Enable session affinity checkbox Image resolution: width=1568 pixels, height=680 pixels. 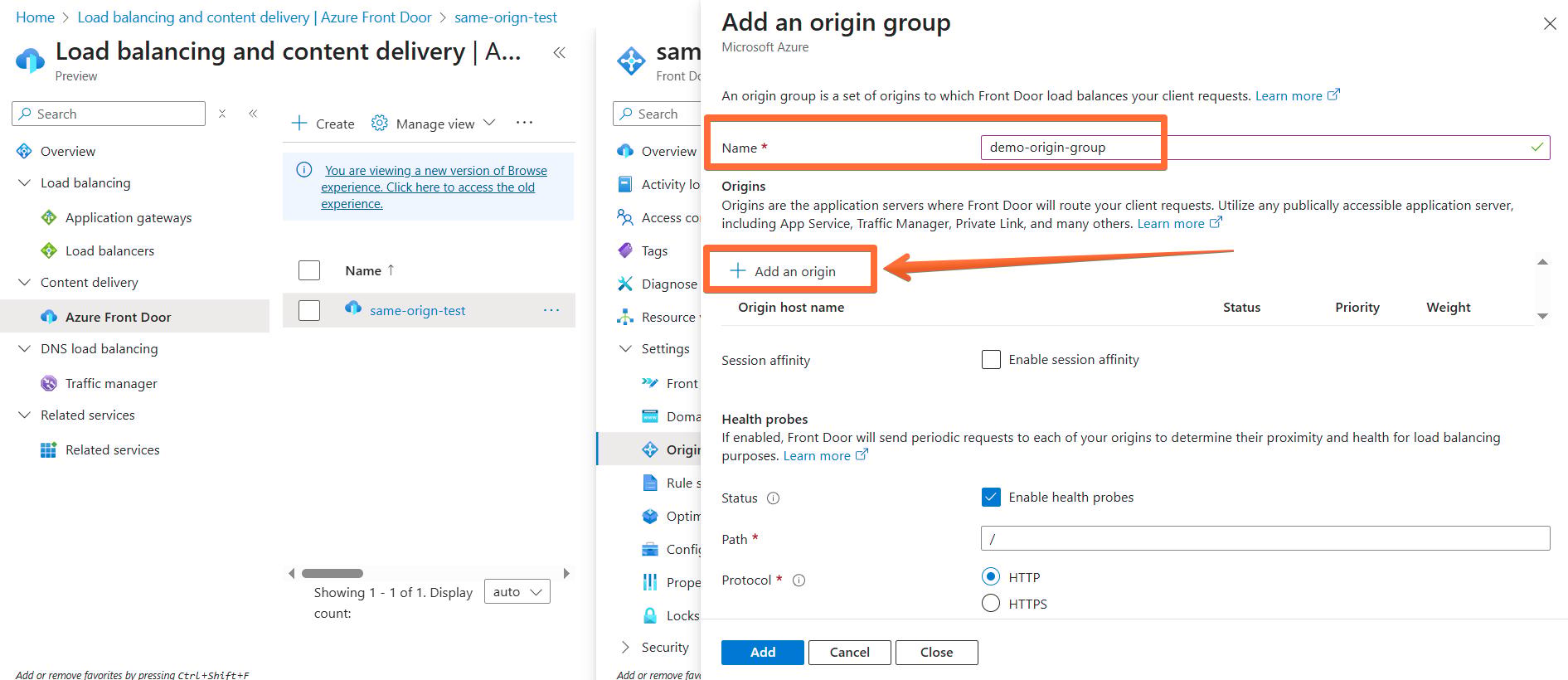(991, 360)
